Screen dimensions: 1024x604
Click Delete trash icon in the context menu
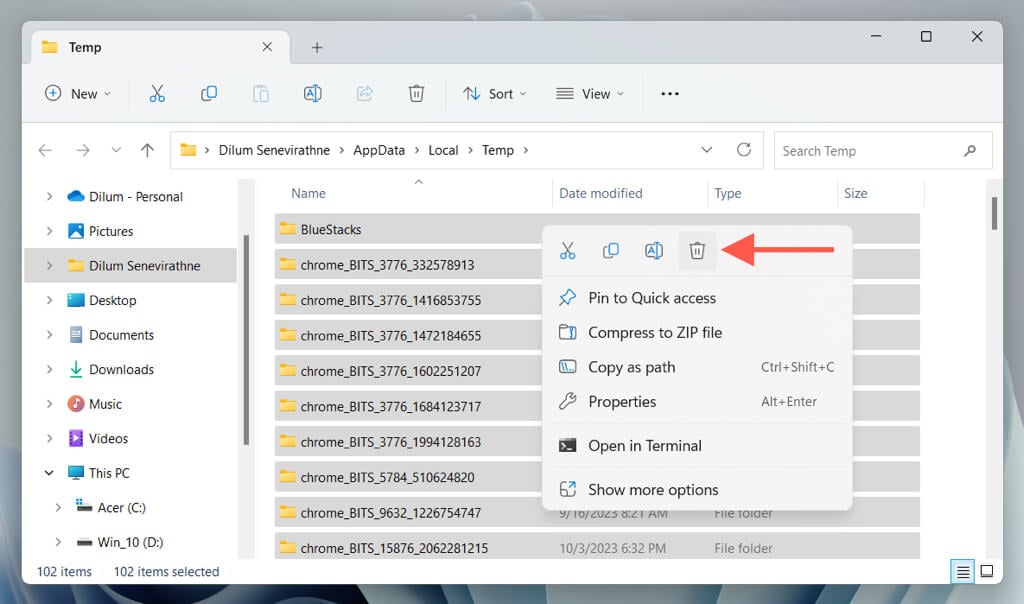click(697, 250)
